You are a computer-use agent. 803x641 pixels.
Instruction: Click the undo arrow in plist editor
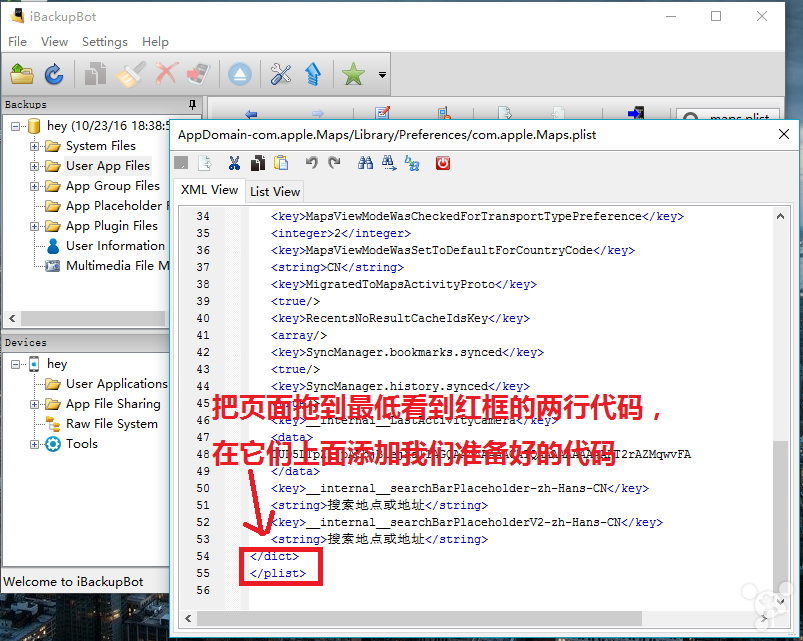(x=311, y=163)
